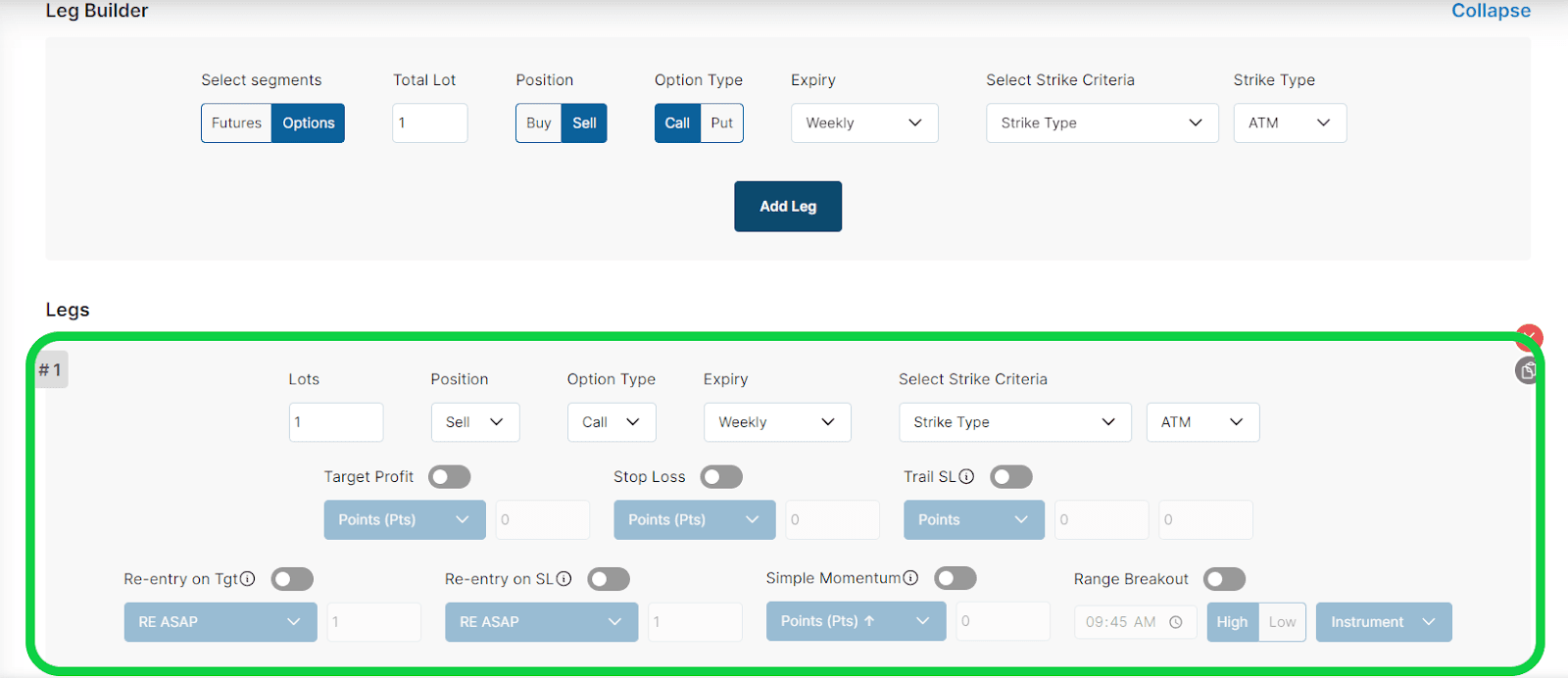Viewport: 1568px width, 678px height.
Task: Choose the Put option type
Action: point(721,123)
